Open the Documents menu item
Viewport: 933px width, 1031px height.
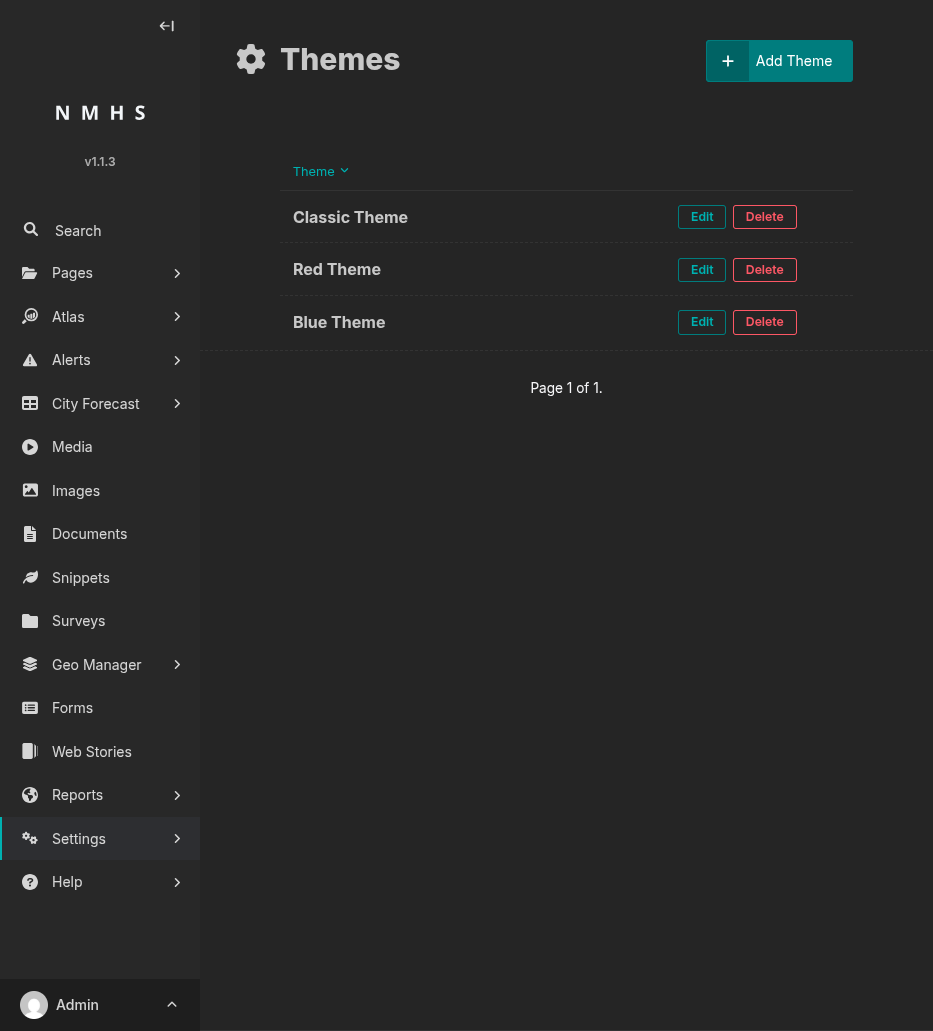[100, 534]
